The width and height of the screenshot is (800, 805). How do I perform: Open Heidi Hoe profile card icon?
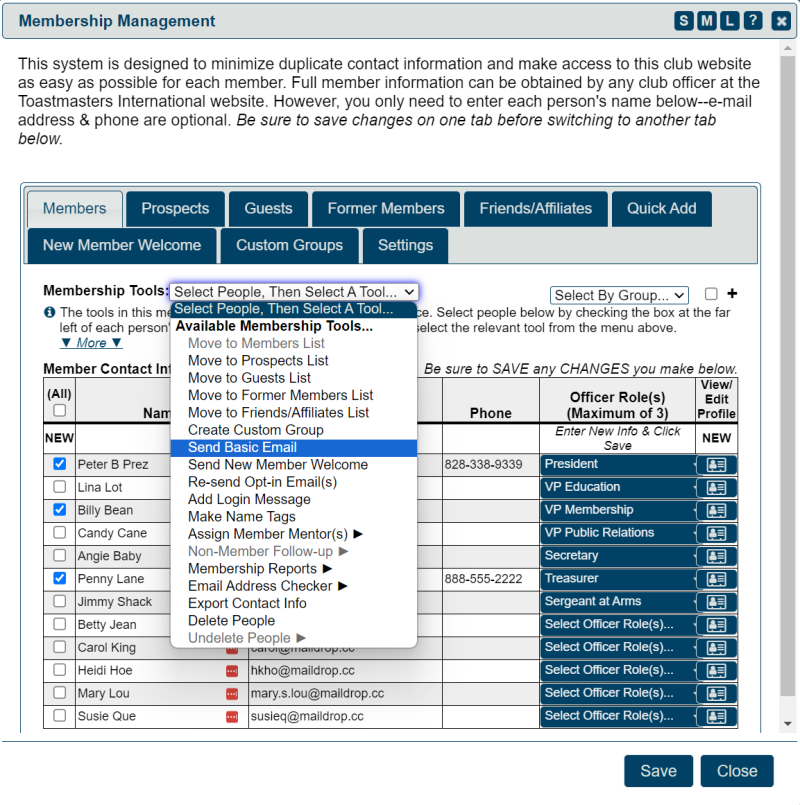716,670
